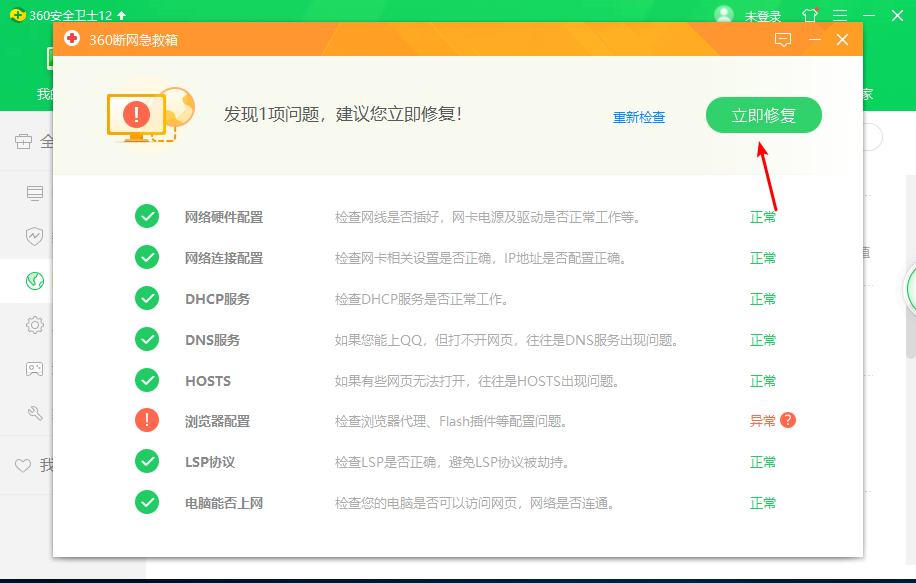Click the heart icon near 我 in sidebar
This screenshot has width=916, height=583.
point(23,465)
